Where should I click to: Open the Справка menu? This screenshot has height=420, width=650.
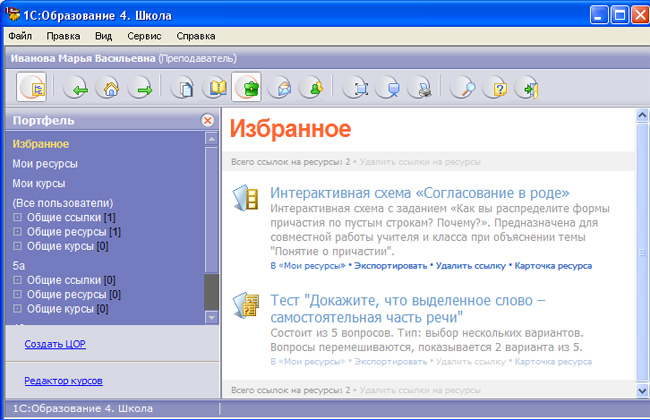coord(196,36)
